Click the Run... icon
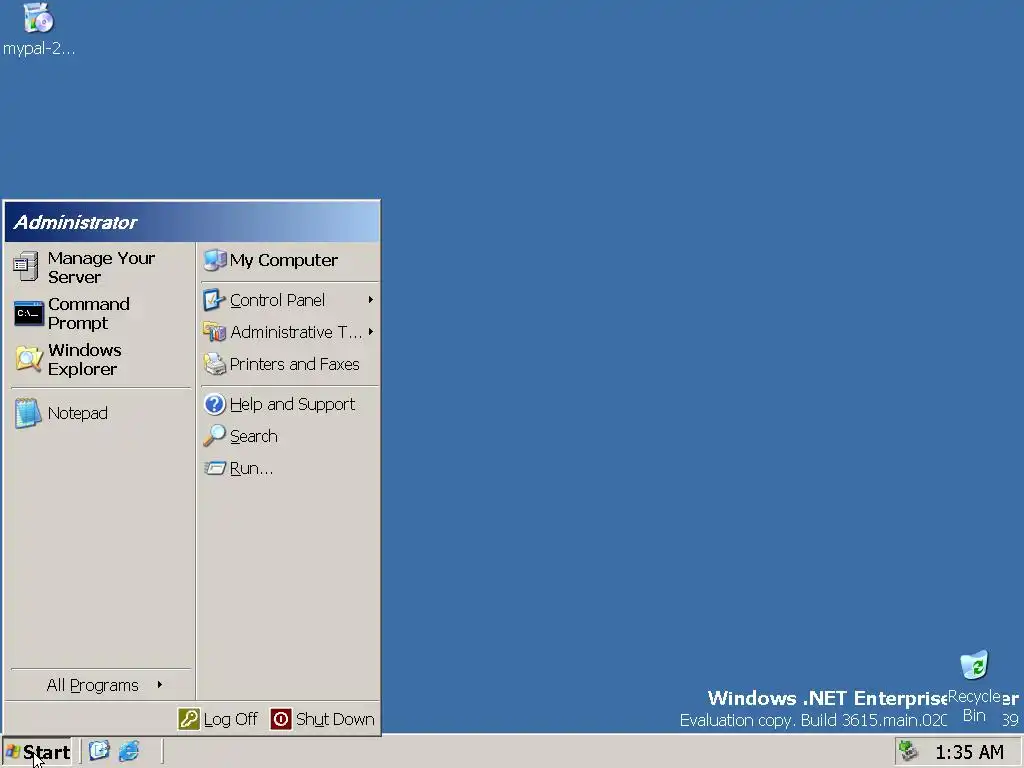The image size is (1024, 768). [x=214, y=468]
